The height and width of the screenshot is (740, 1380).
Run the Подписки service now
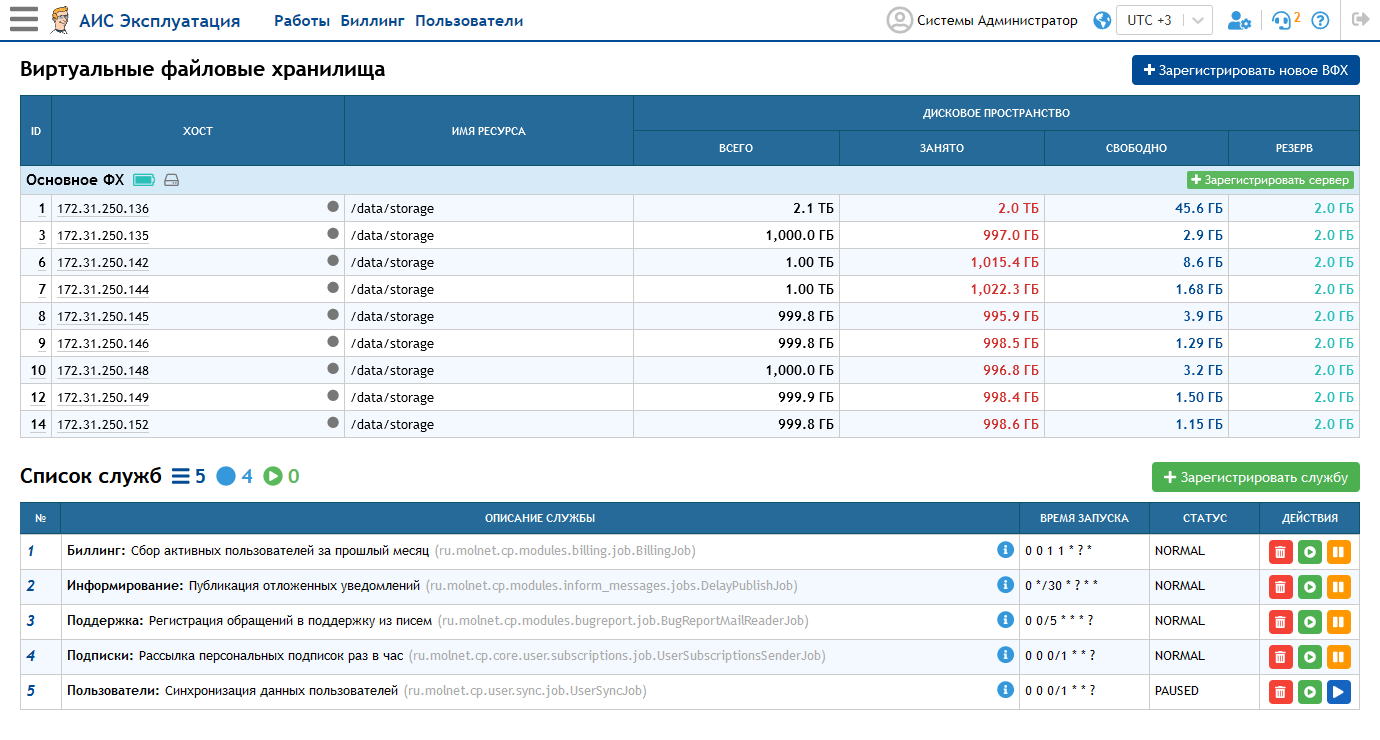(x=1309, y=656)
